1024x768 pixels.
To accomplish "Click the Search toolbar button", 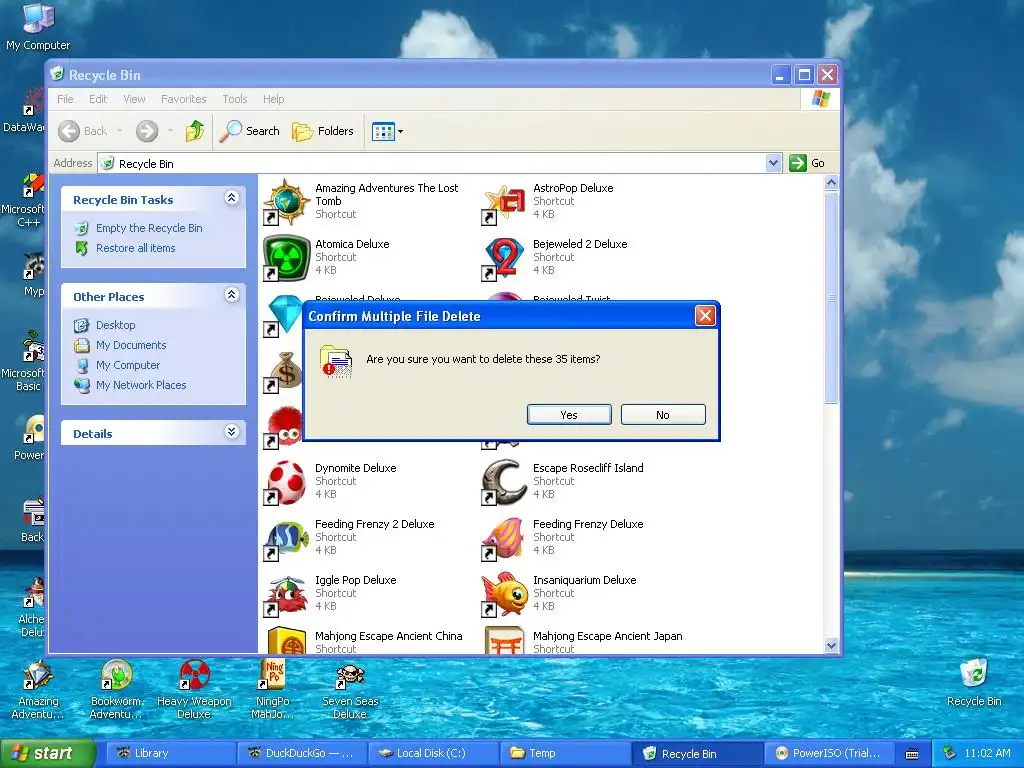I will point(249,131).
